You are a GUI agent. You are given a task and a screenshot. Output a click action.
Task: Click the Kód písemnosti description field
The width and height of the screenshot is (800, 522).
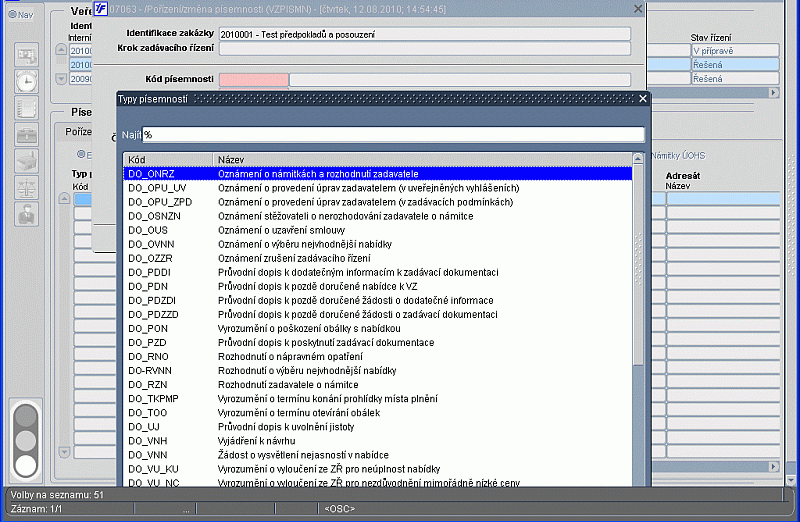point(460,80)
